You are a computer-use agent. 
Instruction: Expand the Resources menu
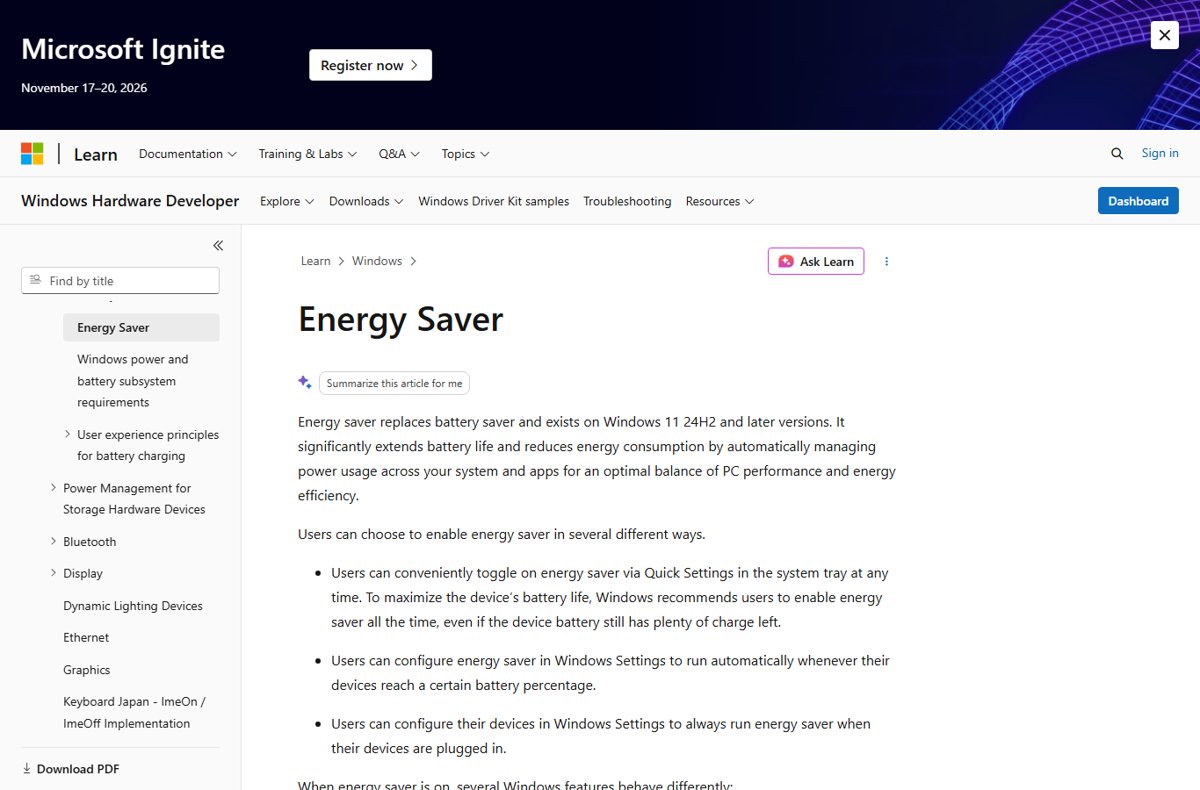pos(720,201)
